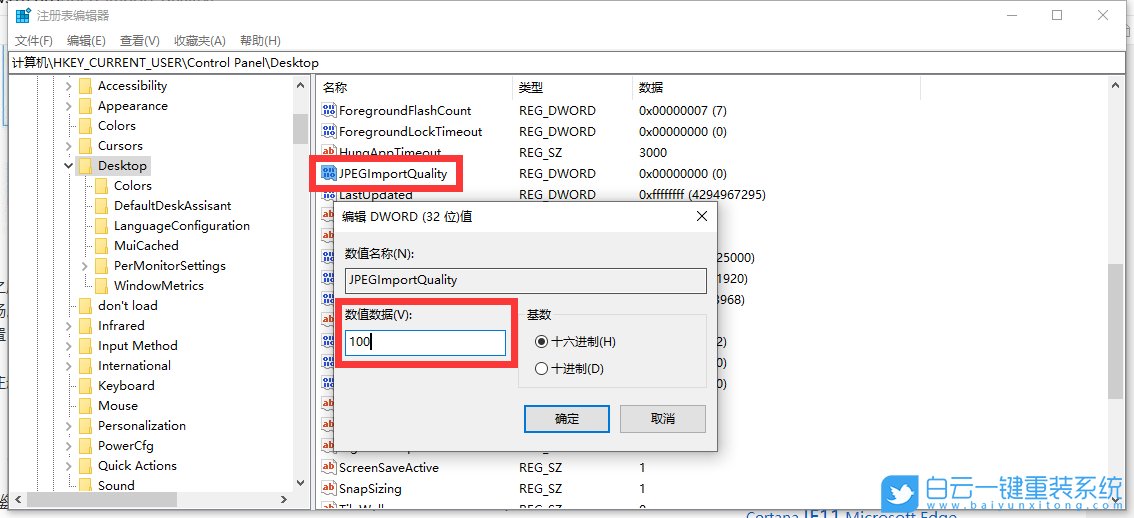This screenshot has width=1134, height=518.
Task: Open the 编辑(E) menu
Action: pos(86,41)
